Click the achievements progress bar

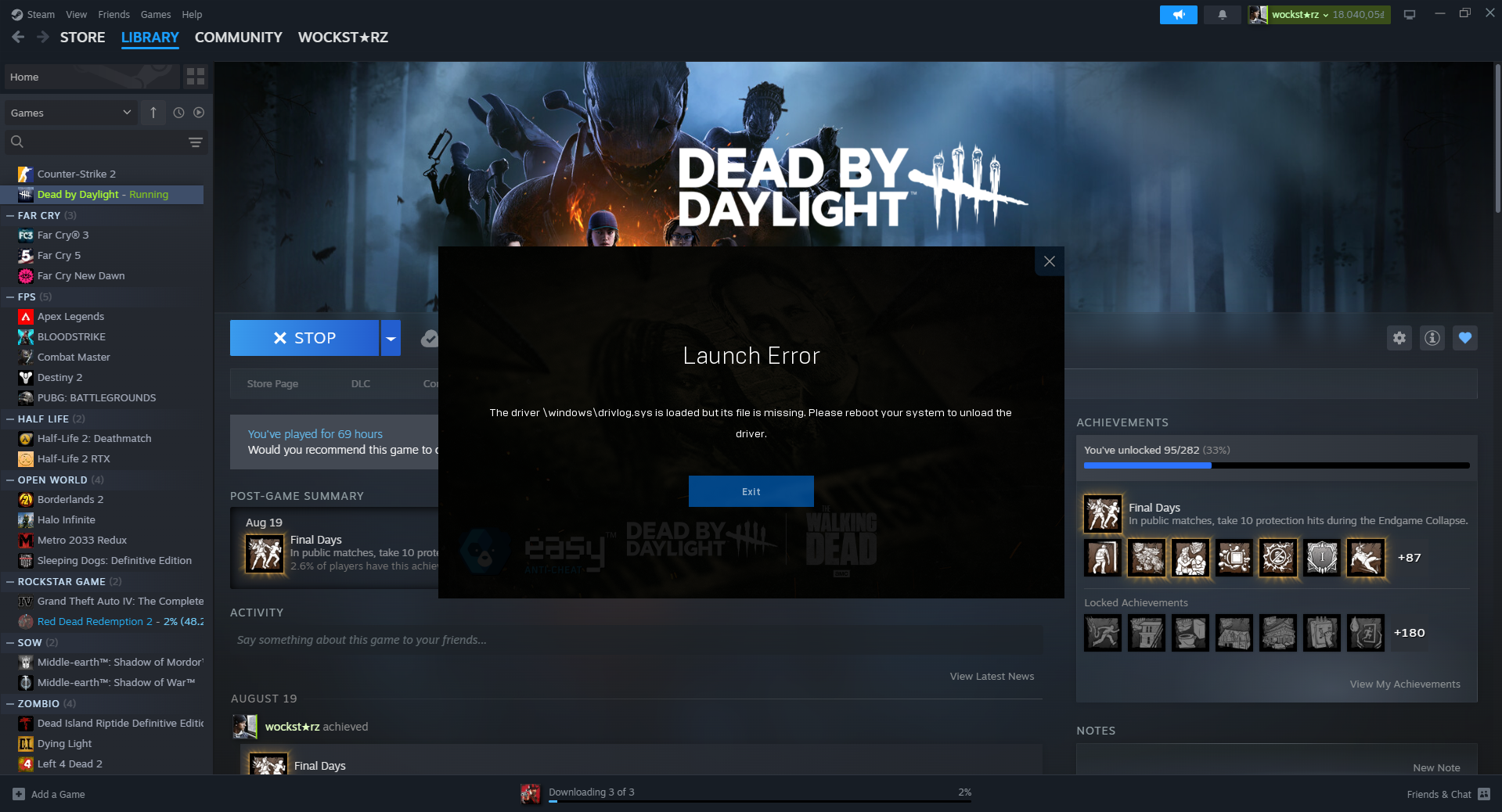[x=1277, y=465]
